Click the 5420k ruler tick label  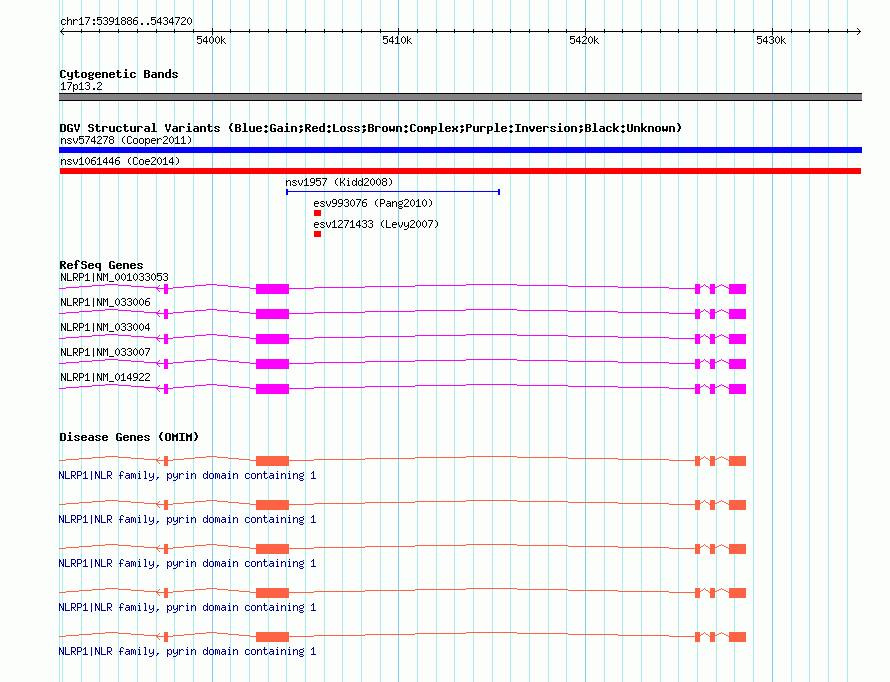(x=583, y=40)
